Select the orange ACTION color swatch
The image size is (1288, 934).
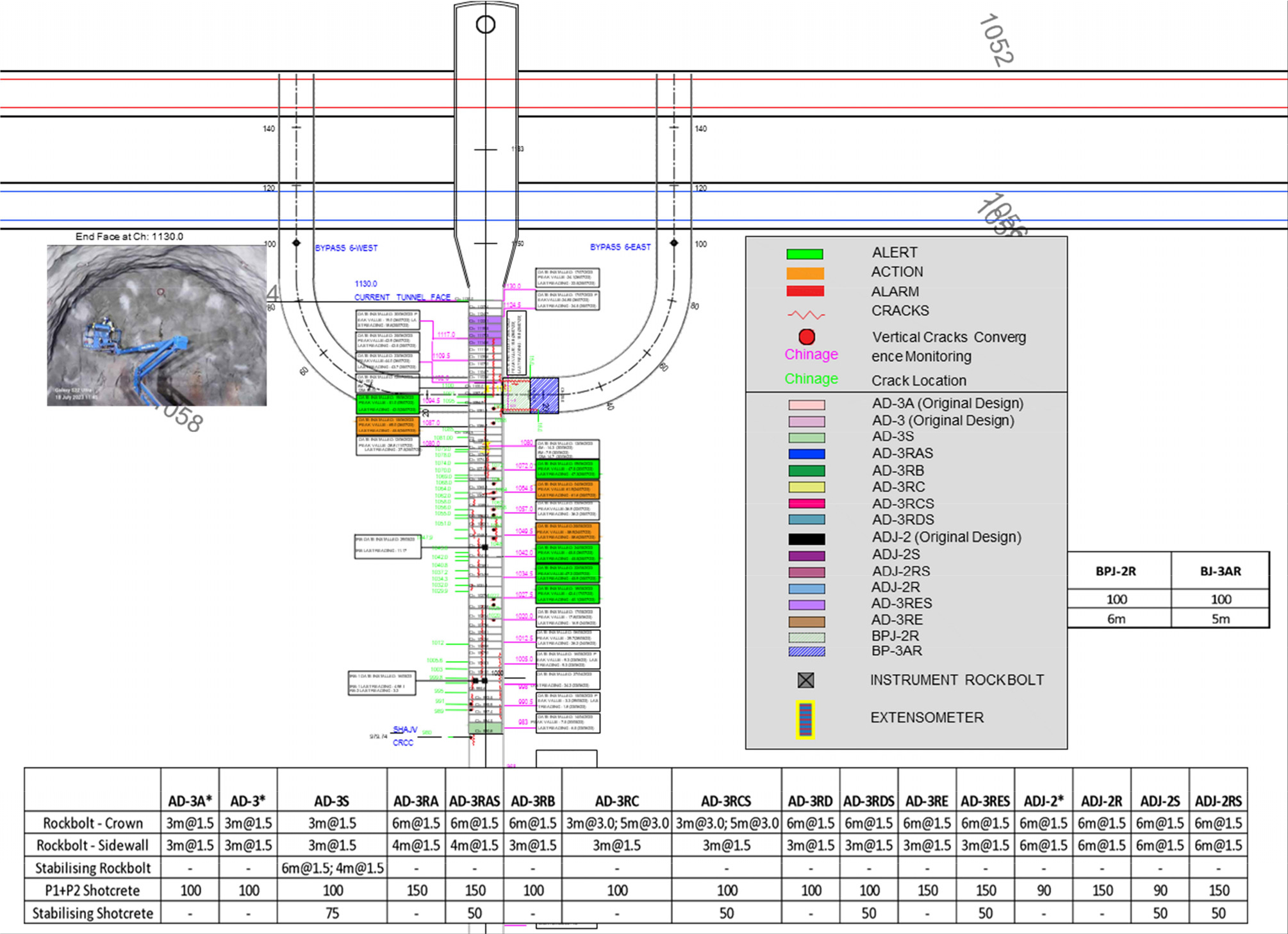click(805, 274)
